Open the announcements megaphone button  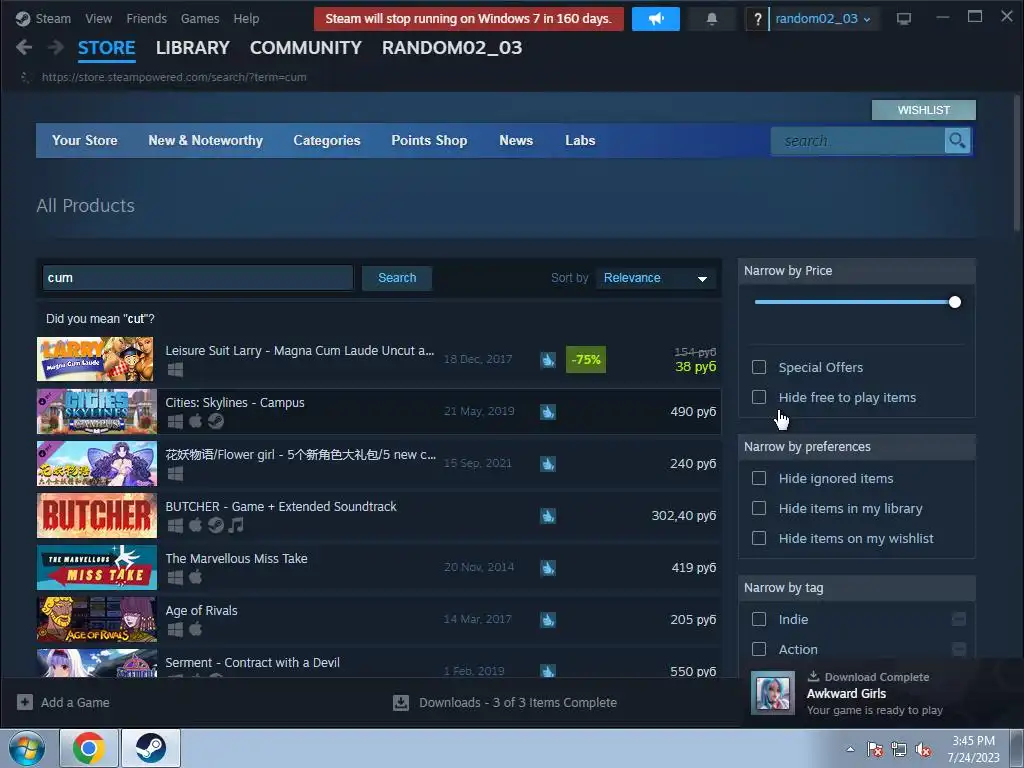click(x=656, y=19)
